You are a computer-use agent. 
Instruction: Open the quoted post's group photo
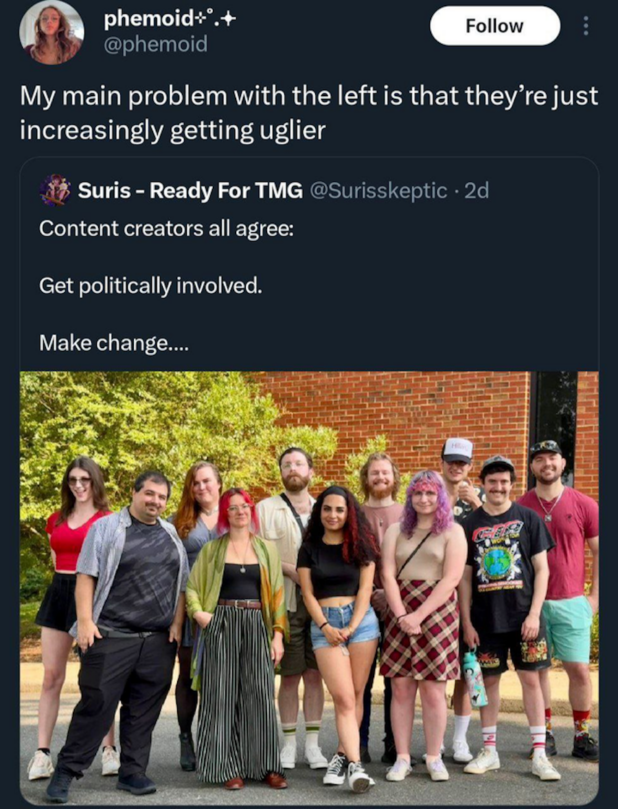[x=309, y=587]
